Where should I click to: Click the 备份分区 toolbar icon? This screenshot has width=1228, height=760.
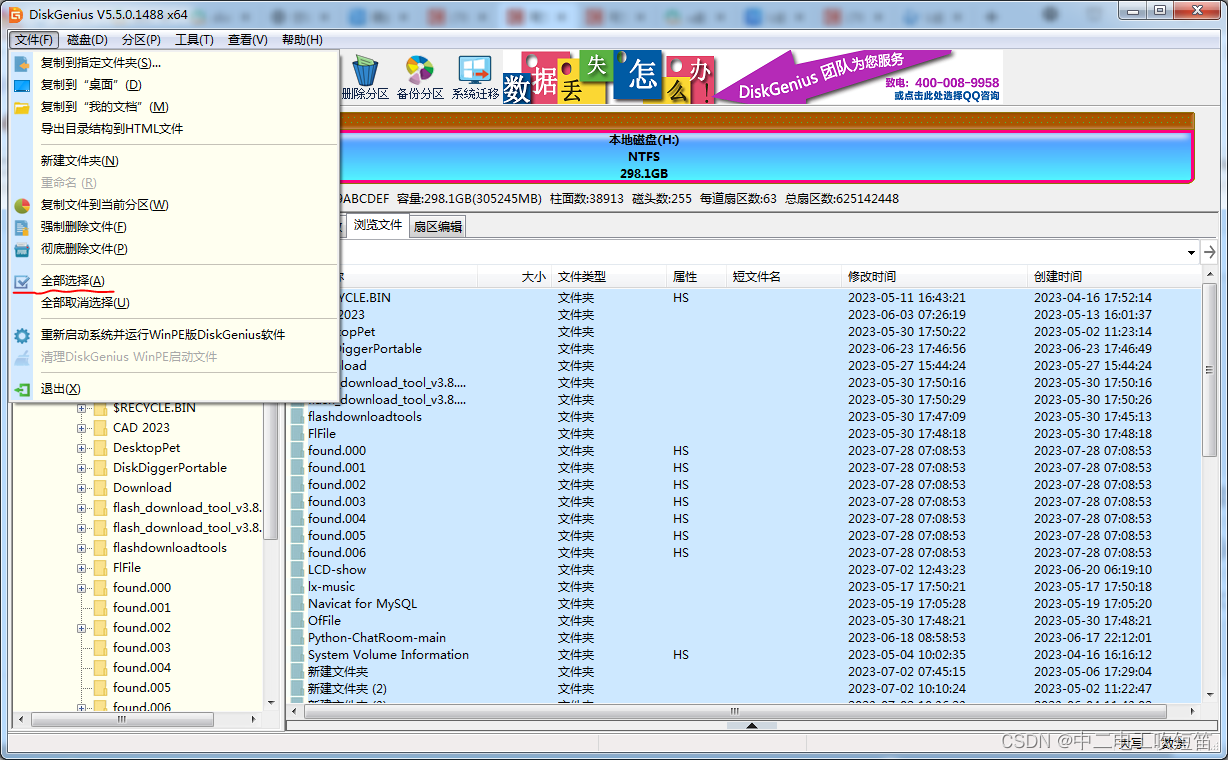[x=420, y=71]
